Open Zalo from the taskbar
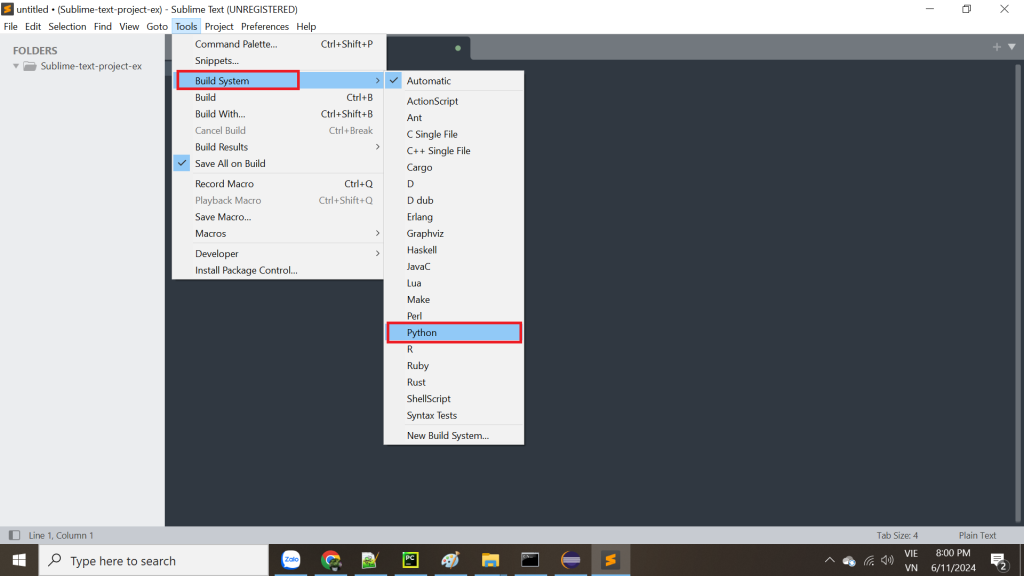The image size is (1024, 576). coord(291,560)
